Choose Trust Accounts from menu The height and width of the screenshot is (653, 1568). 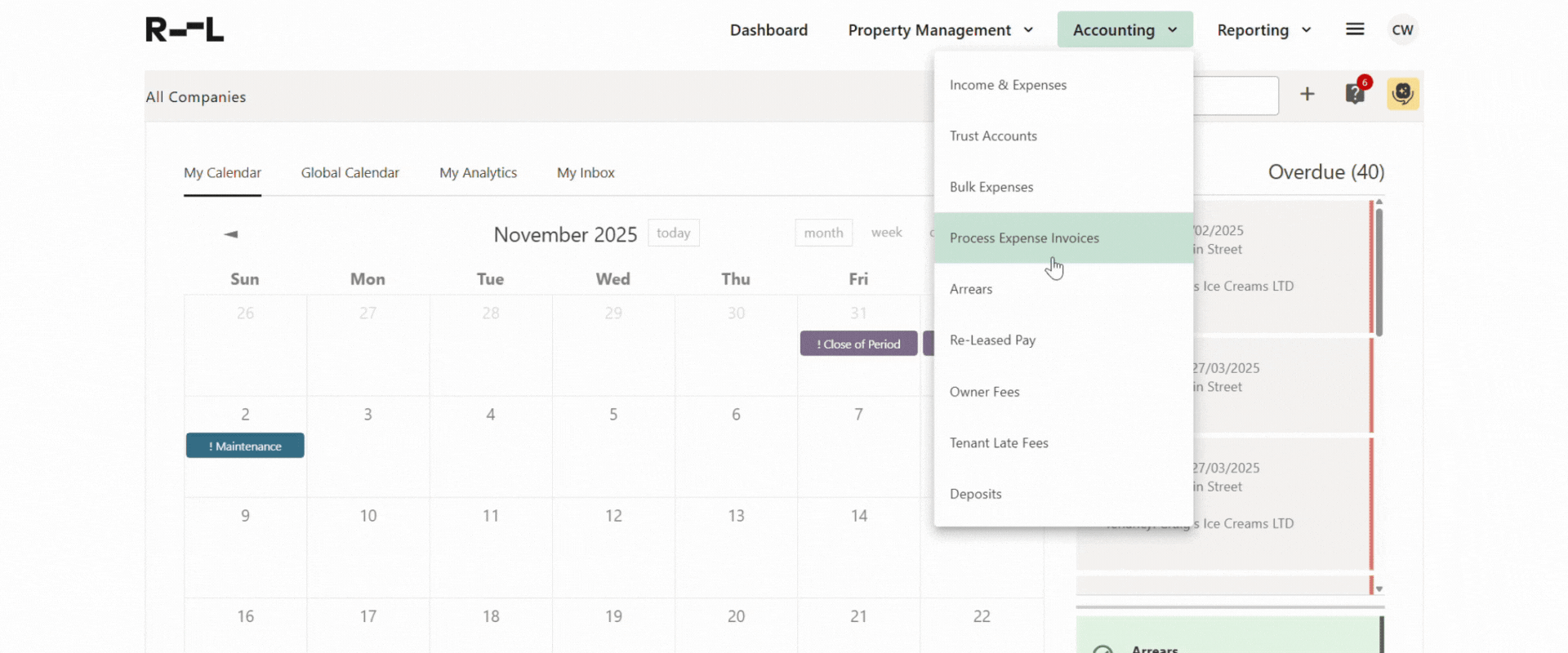point(993,136)
